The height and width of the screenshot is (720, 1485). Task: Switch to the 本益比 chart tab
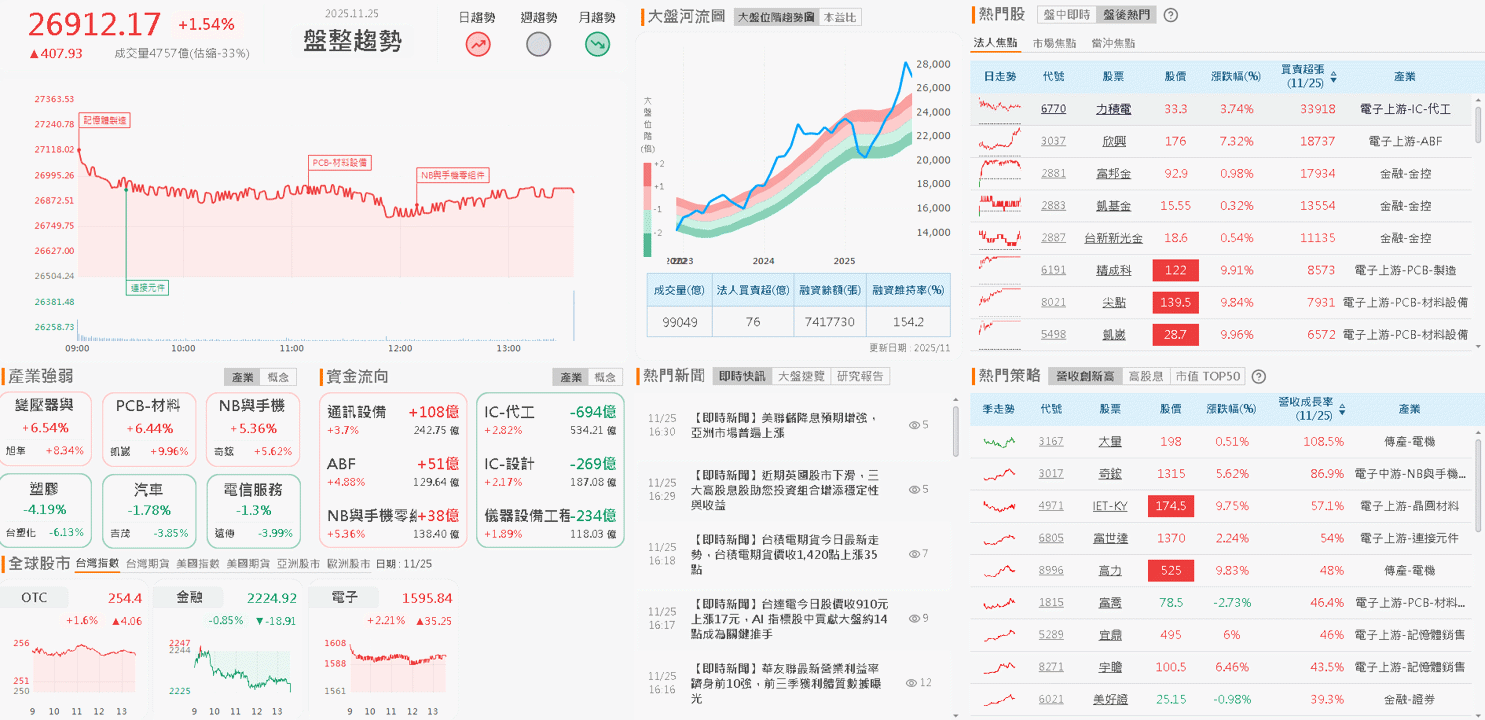tap(839, 17)
